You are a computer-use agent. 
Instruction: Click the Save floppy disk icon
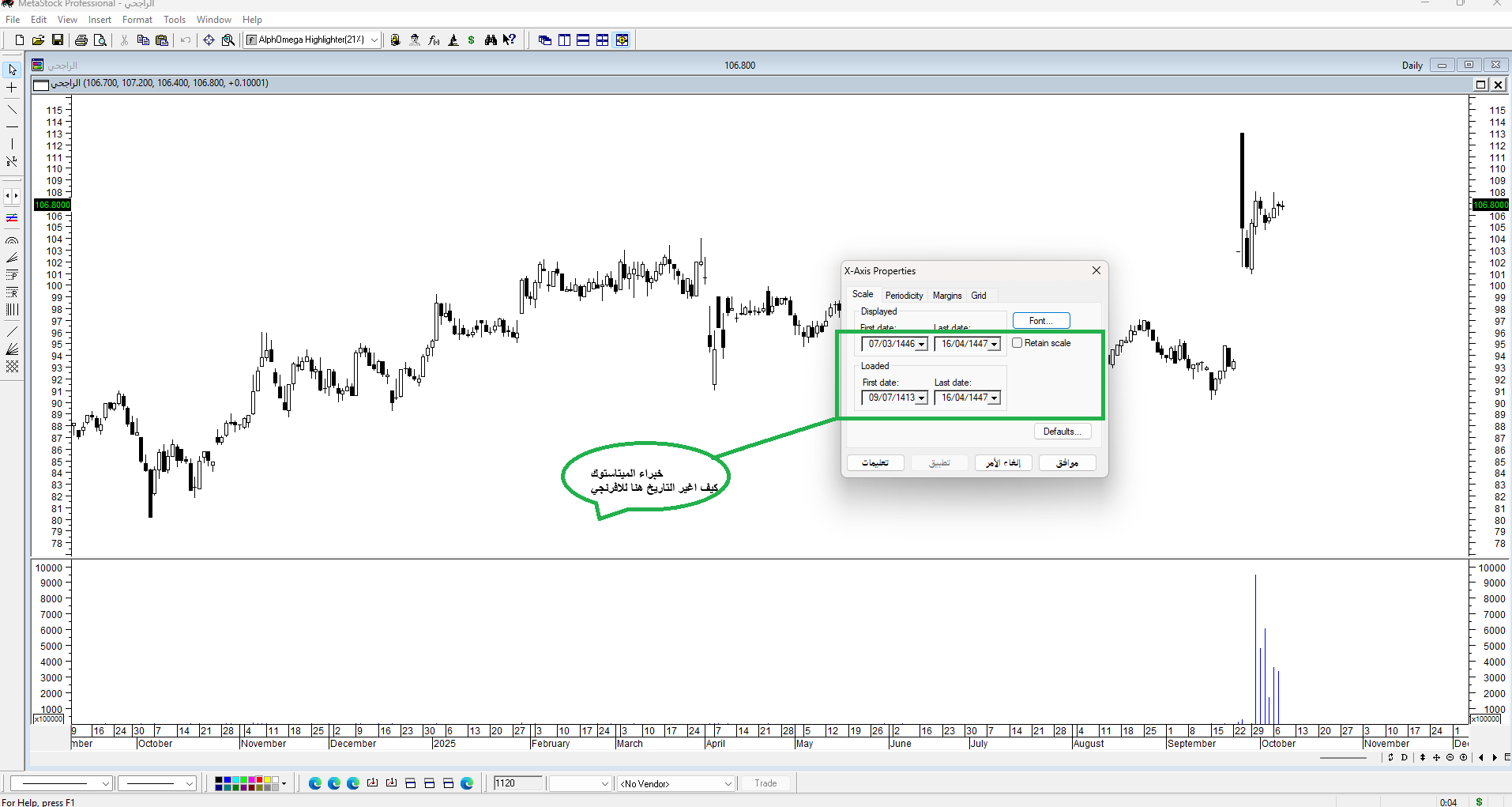58,40
